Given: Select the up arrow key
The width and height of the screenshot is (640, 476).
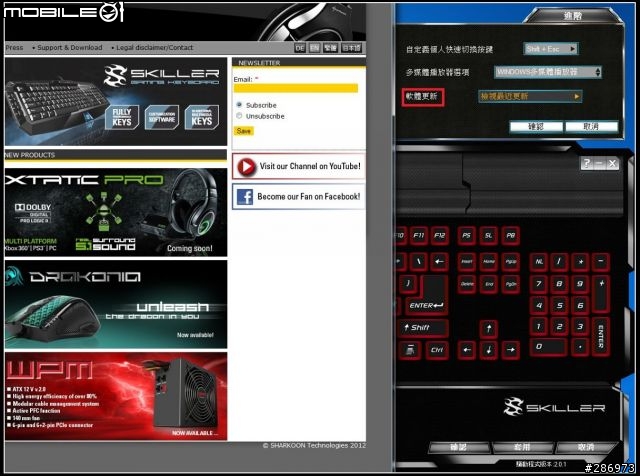Looking at the screenshot, I should click(489, 328).
